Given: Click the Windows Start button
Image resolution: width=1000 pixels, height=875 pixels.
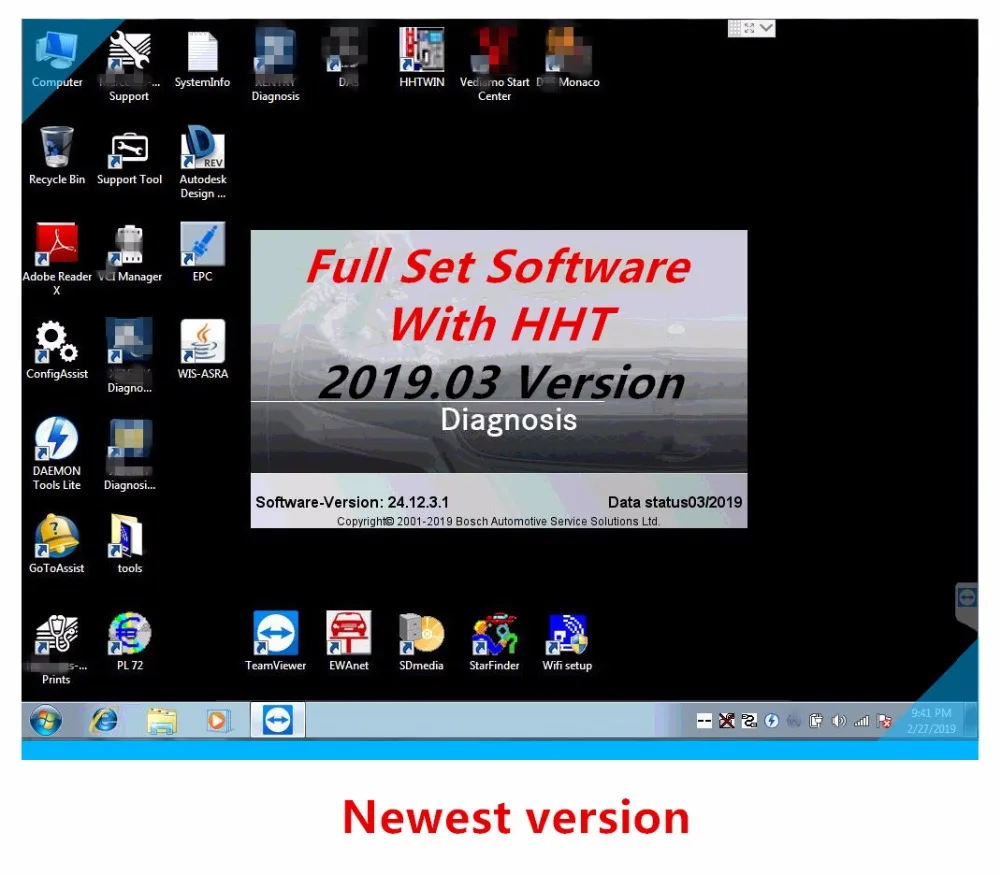Looking at the screenshot, I should point(46,721).
